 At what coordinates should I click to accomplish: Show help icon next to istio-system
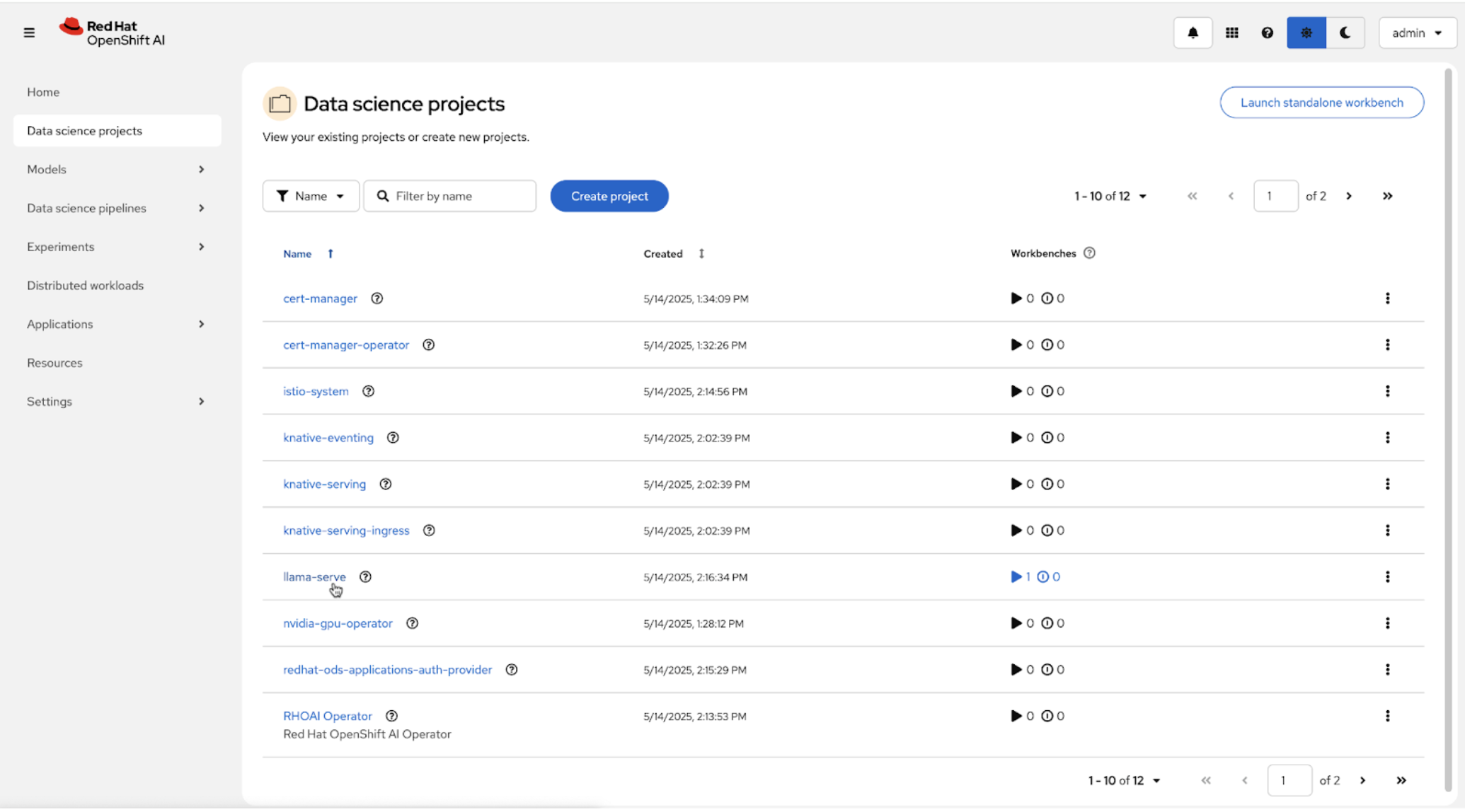368,391
